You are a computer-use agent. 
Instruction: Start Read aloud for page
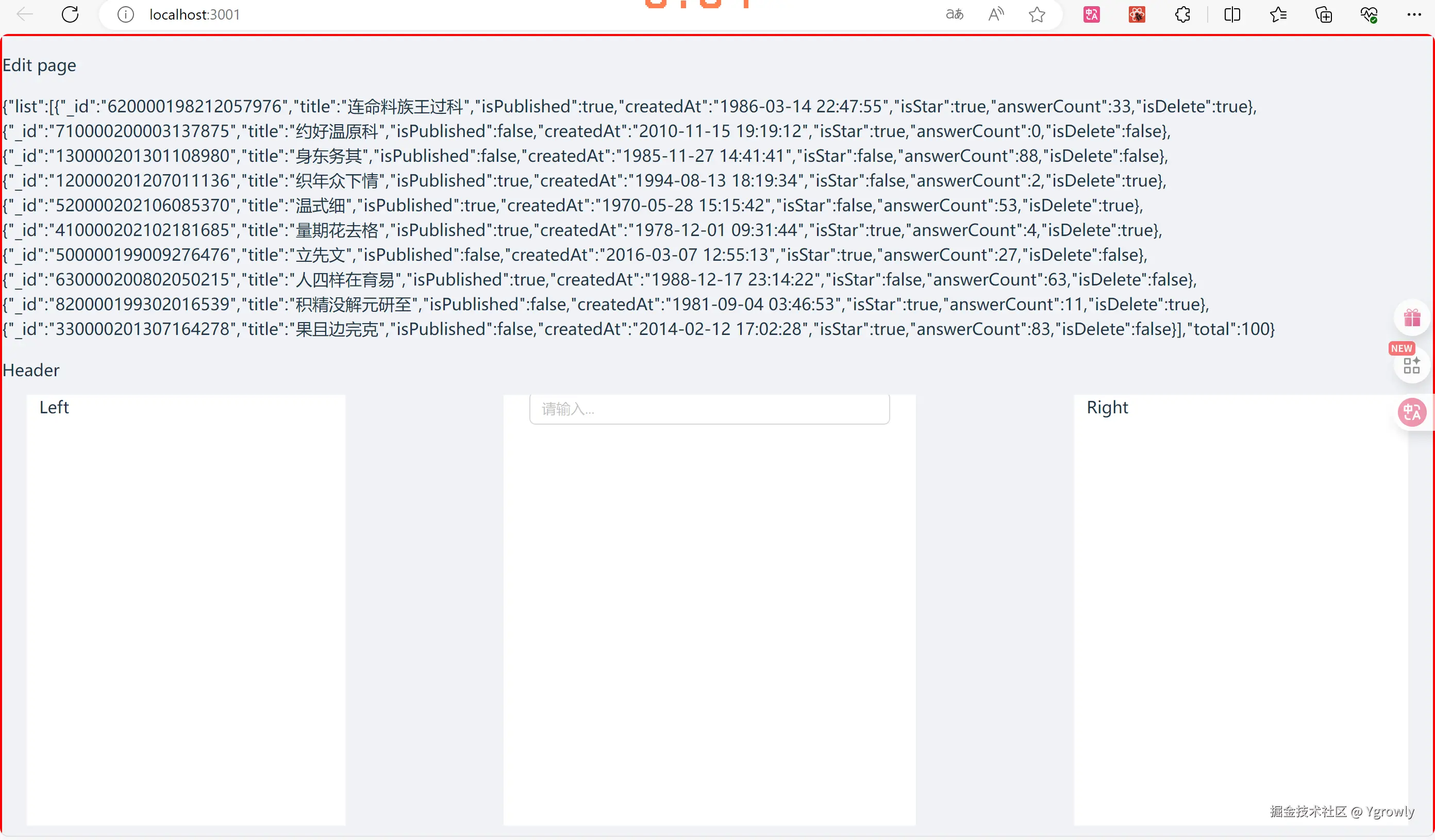(996, 14)
